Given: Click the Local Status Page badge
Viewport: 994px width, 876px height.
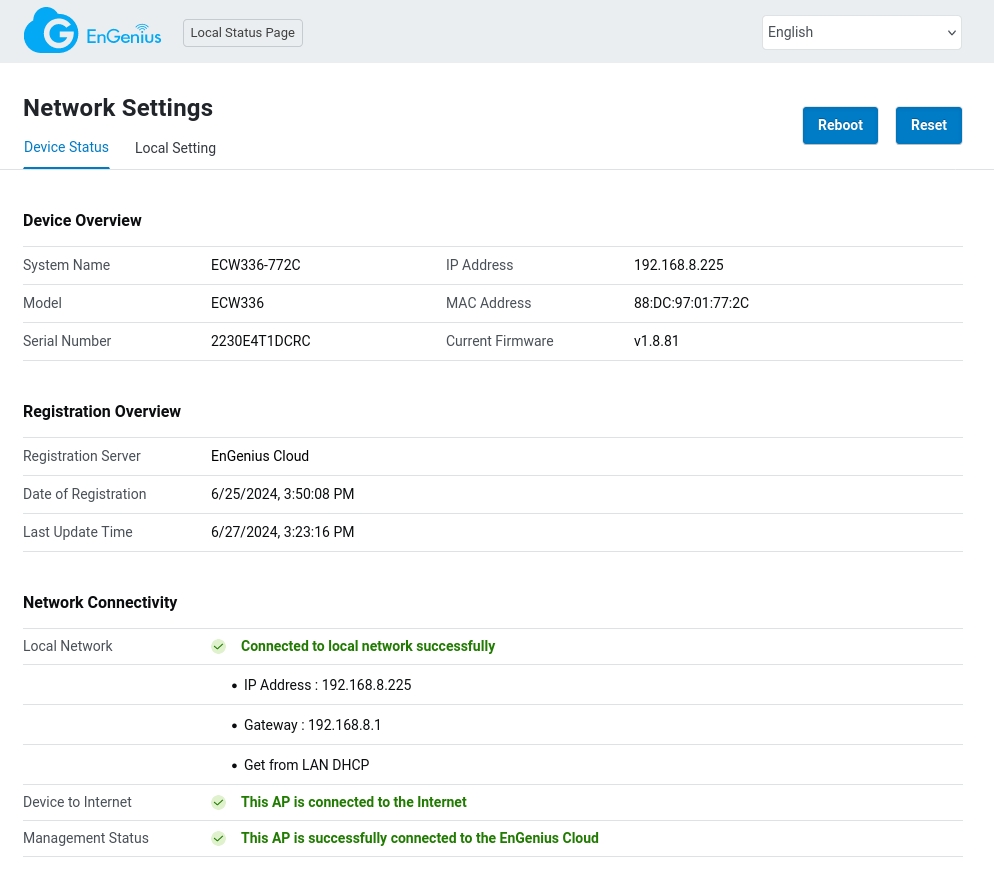Looking at the screenshot, I should [x=242, y=33].
